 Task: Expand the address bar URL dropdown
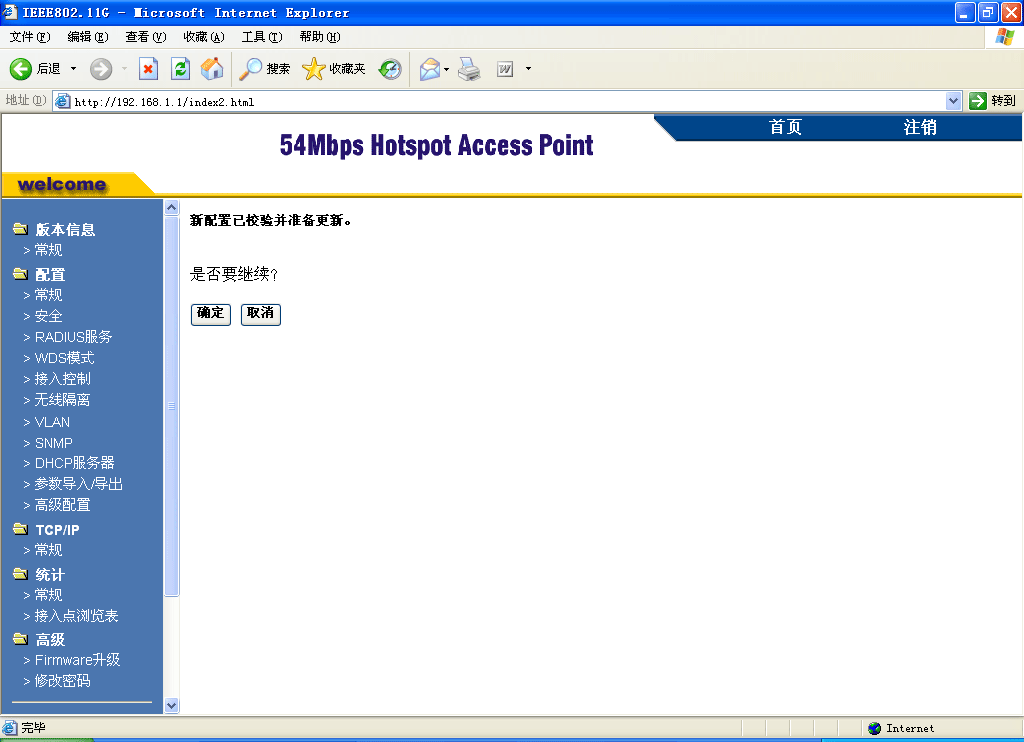tap(953, 101)
